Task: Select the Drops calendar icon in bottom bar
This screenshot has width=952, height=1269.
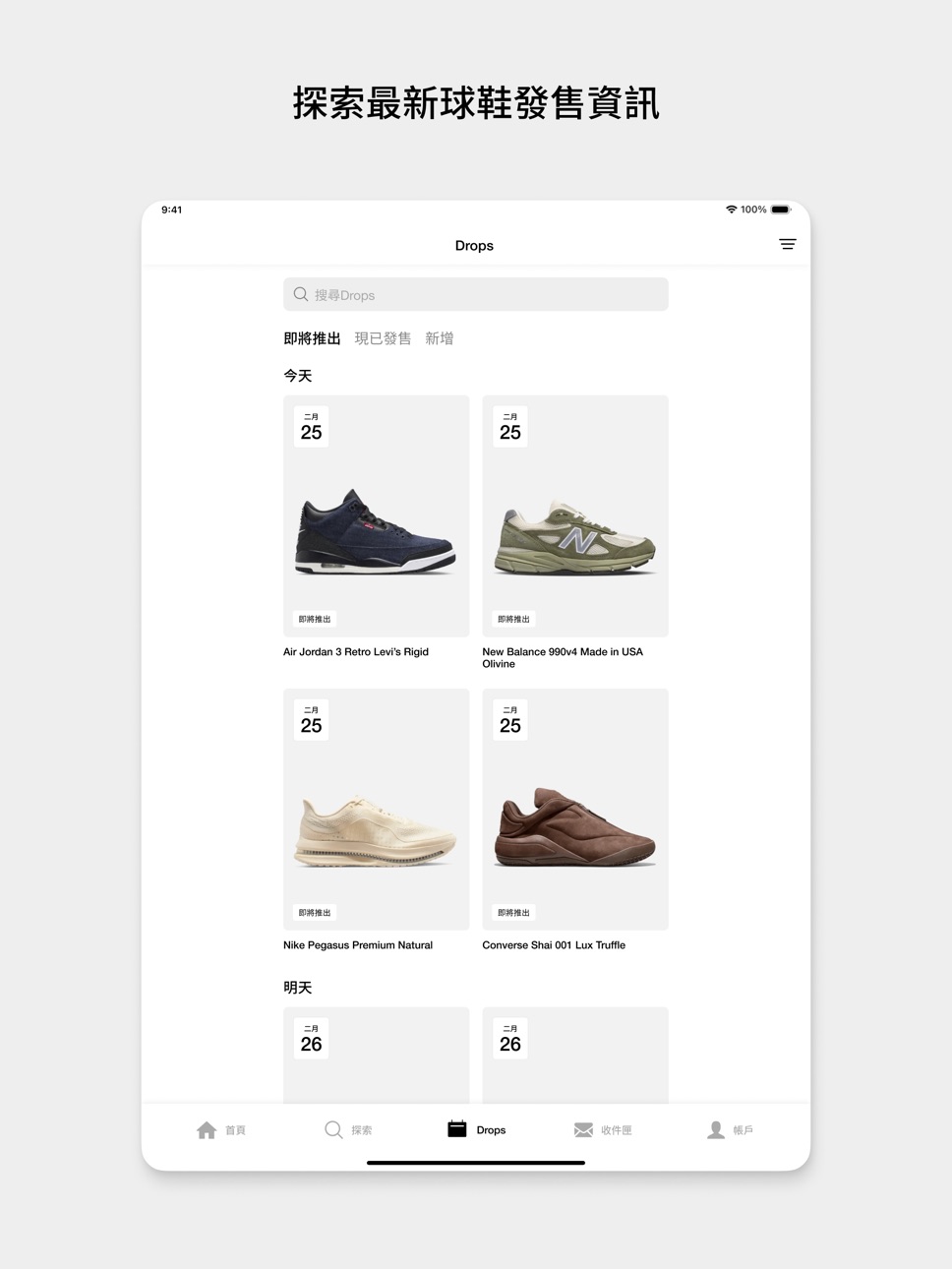Action: [x=457, y=1128]
